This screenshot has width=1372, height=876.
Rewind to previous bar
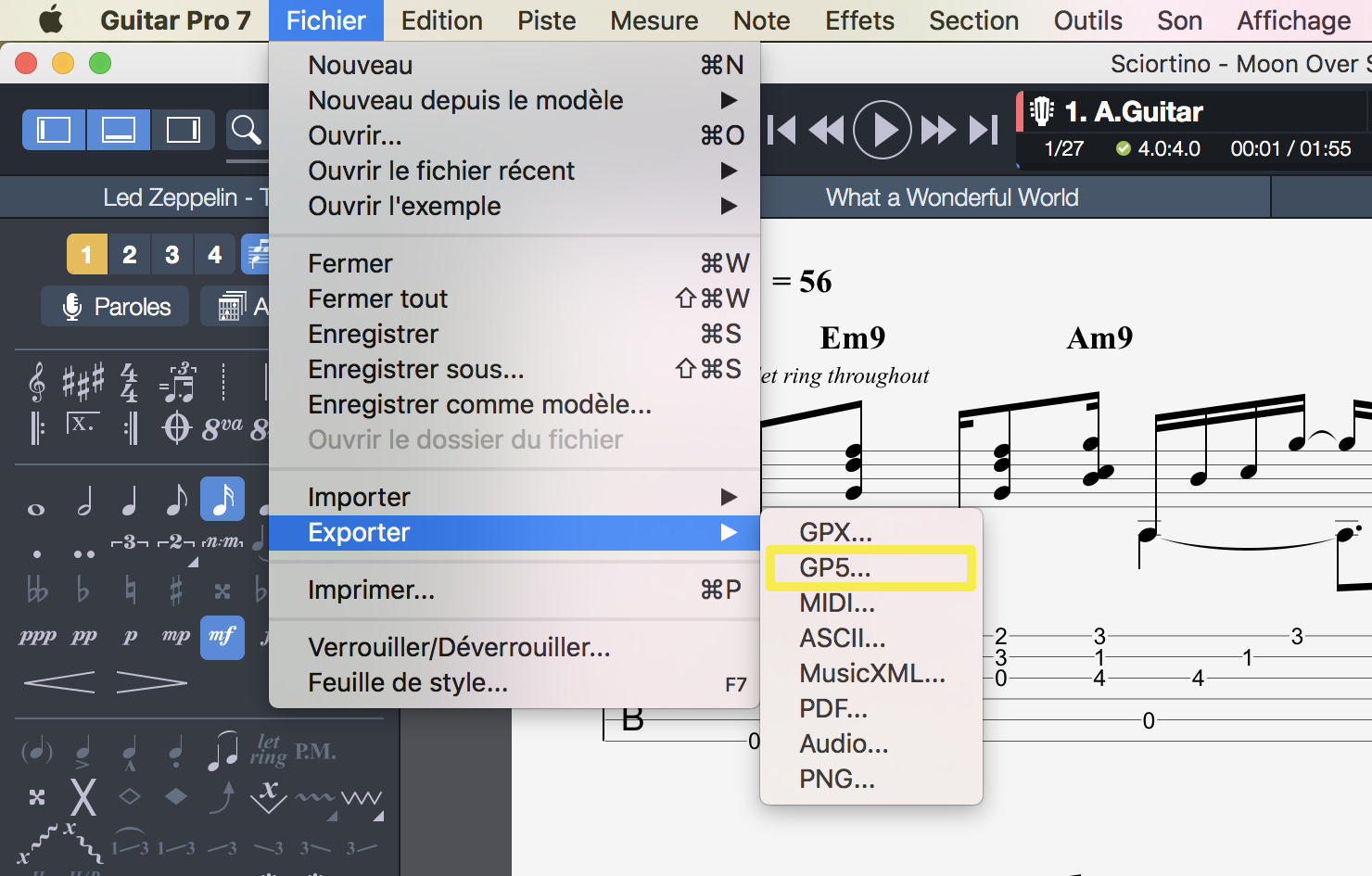click(827, 130)
